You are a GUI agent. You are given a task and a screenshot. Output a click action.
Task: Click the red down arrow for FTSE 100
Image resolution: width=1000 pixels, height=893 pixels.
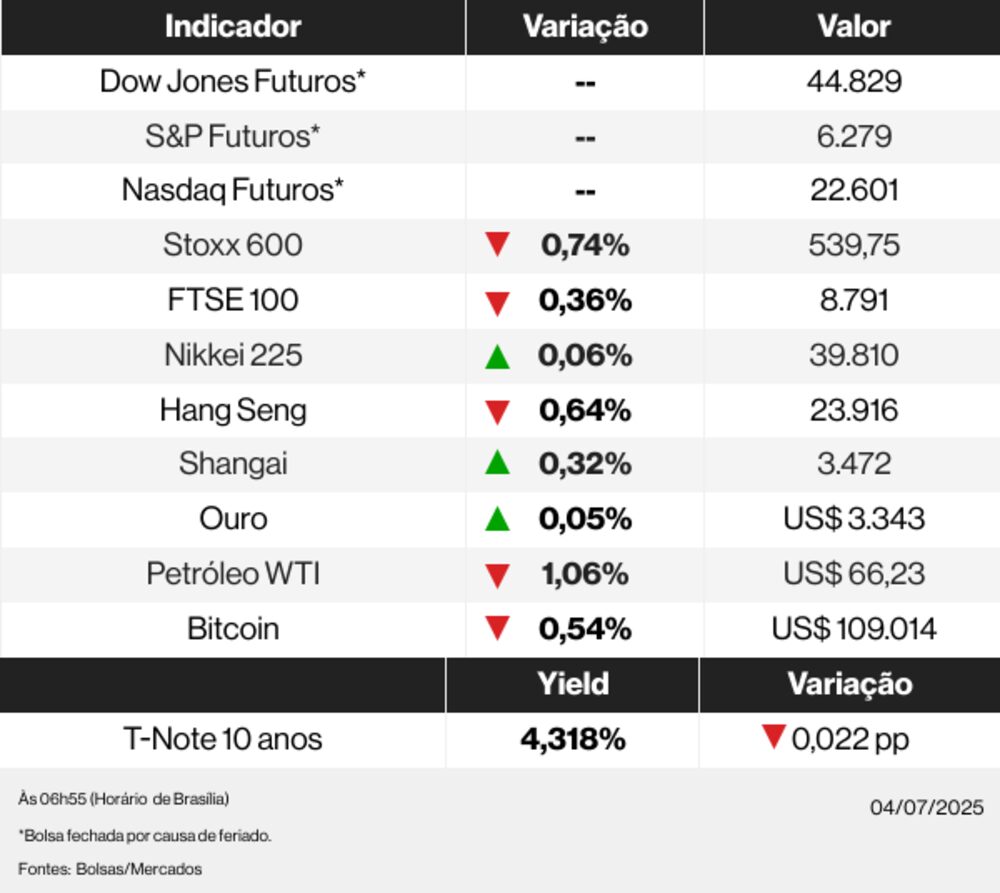[497, 301]
